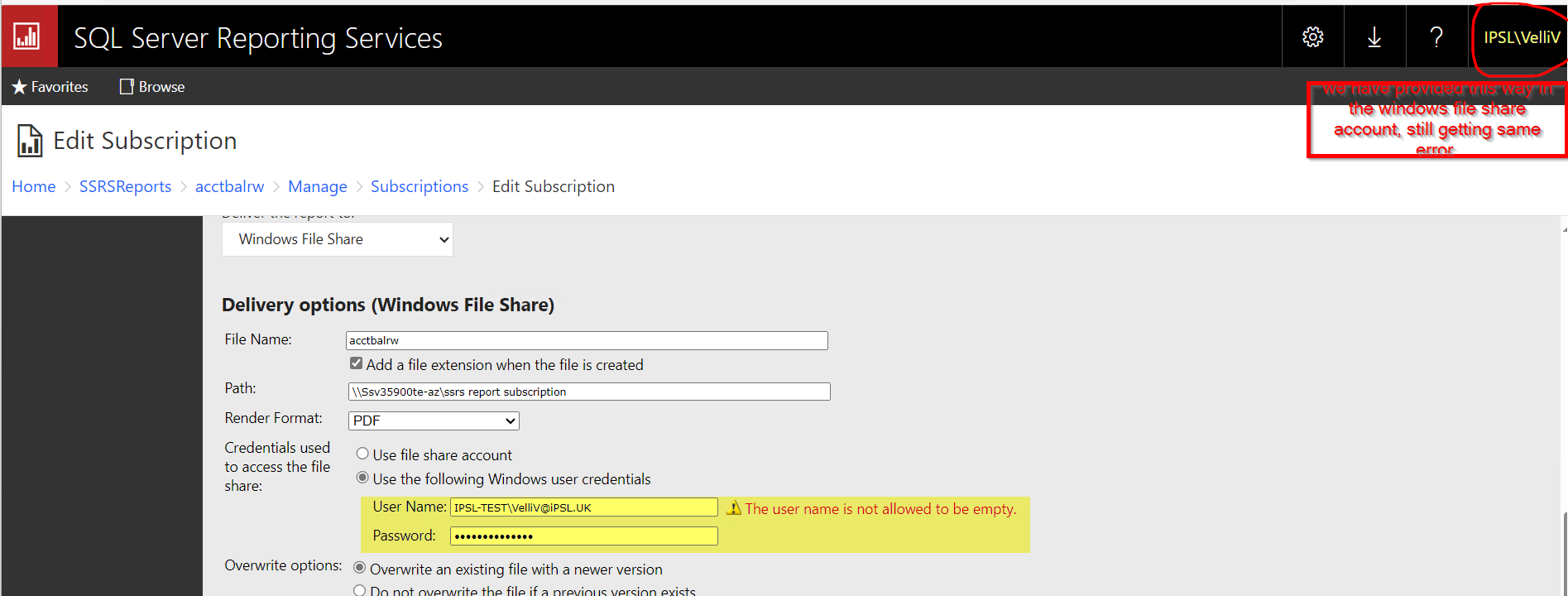The image size is (1568, 596).
Task: Click the 'Delivery options (Windows File Share)' heading
Action: pyautogui.click(x=388, y=305)
